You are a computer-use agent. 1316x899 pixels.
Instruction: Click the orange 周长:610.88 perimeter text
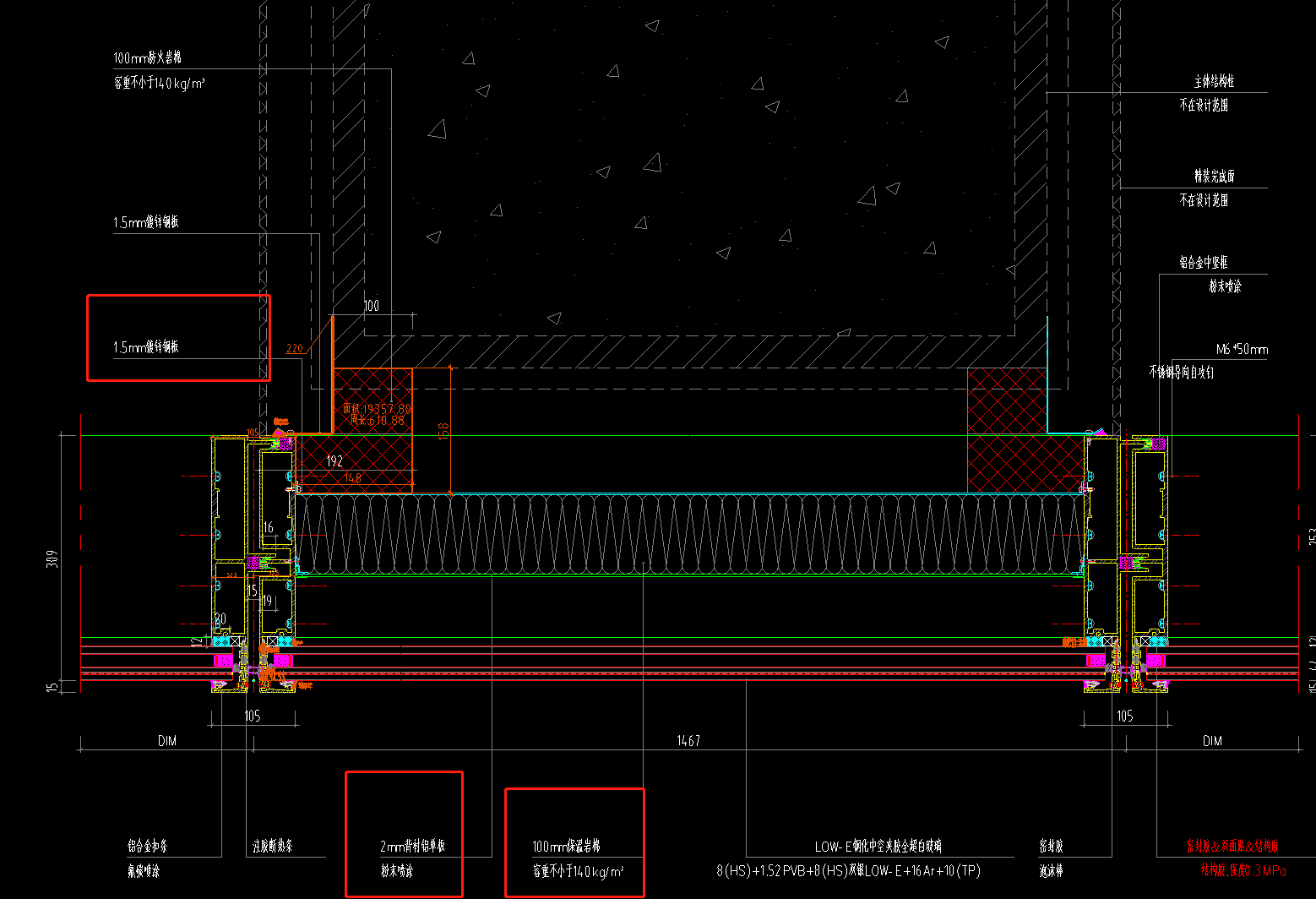(378, 420)
